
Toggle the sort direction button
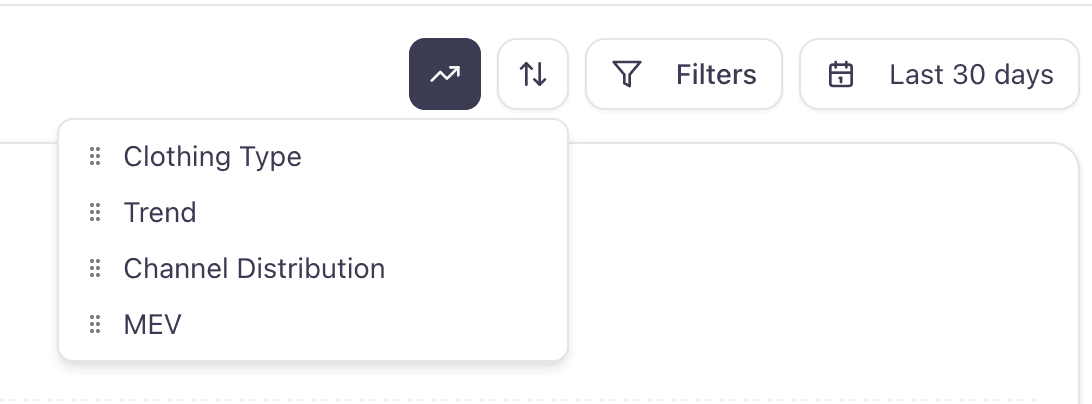pos(533,74)
